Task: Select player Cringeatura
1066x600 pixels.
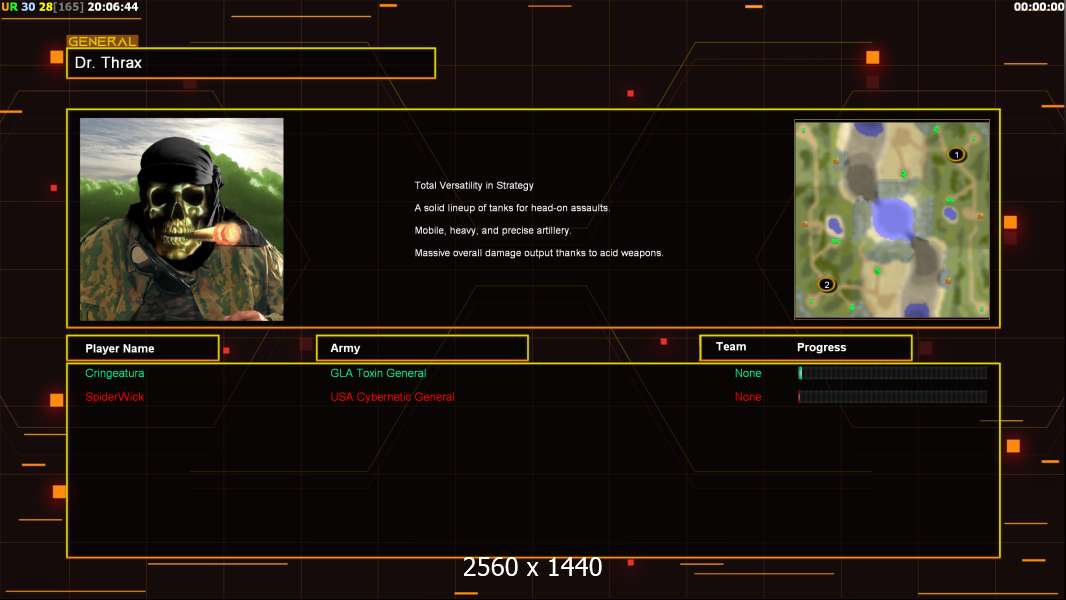Action: click(114, 373)
